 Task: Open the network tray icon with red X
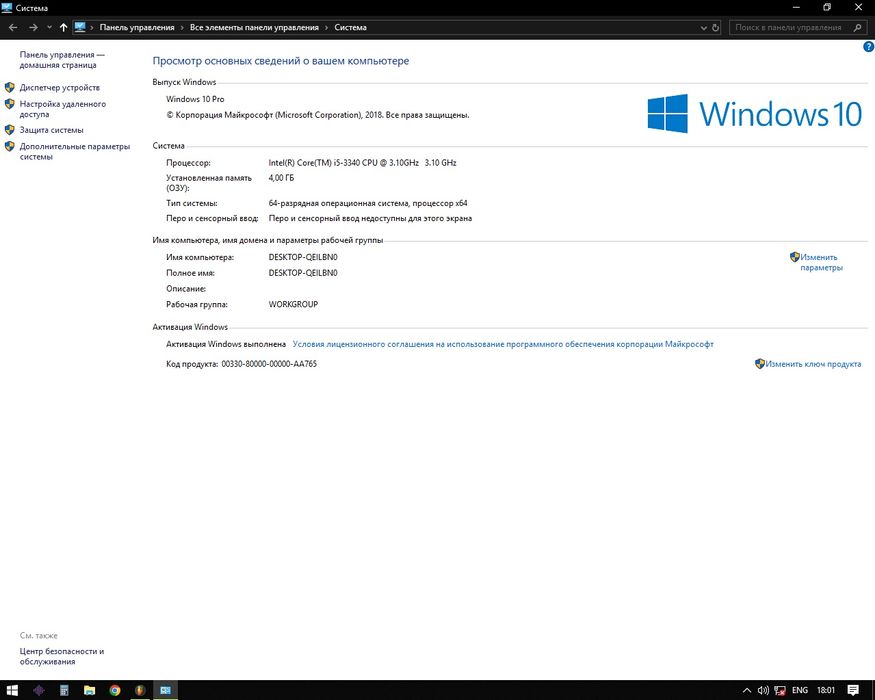coord(780,691)
